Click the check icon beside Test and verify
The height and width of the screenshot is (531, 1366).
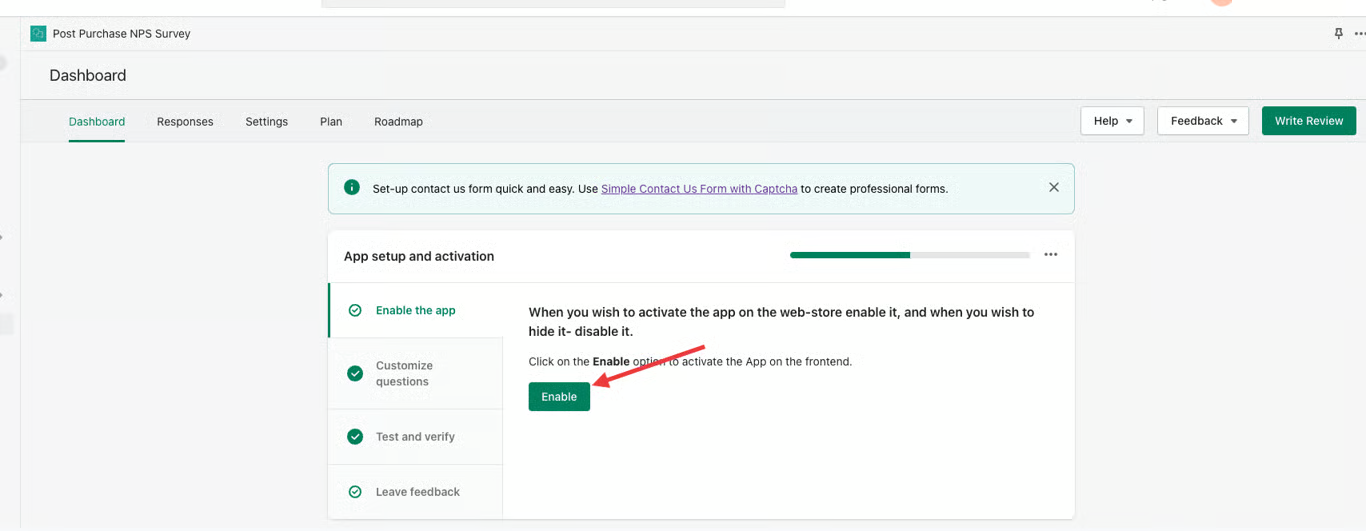(355, 436)
